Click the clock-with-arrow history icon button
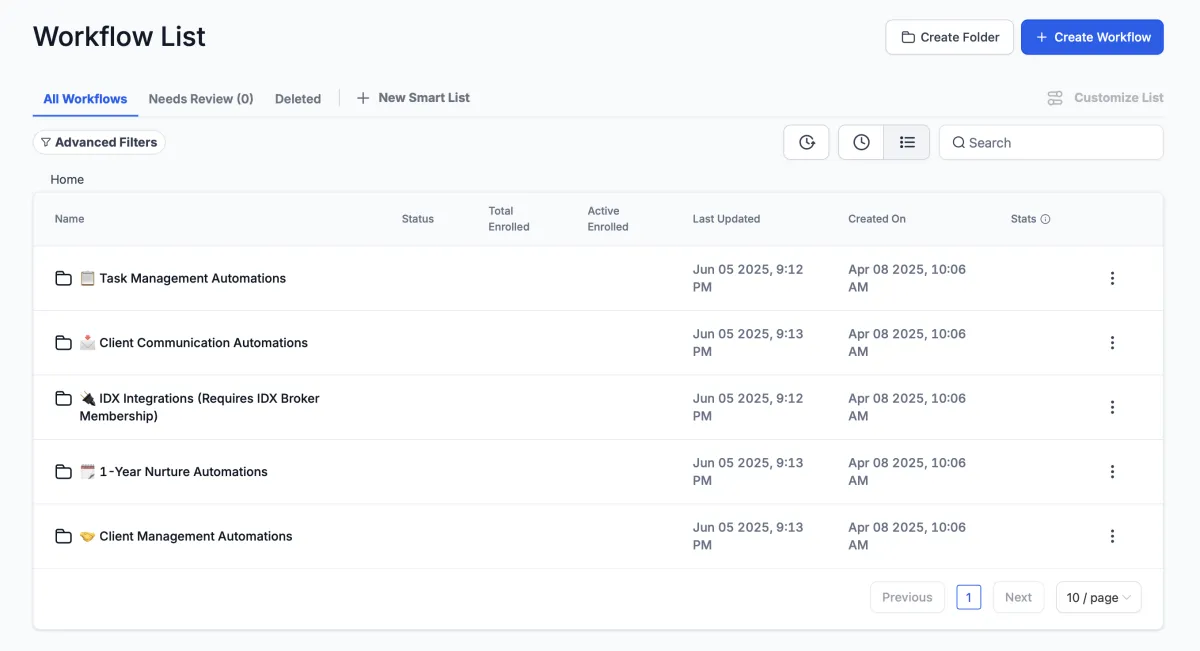 tap(806, 143)
